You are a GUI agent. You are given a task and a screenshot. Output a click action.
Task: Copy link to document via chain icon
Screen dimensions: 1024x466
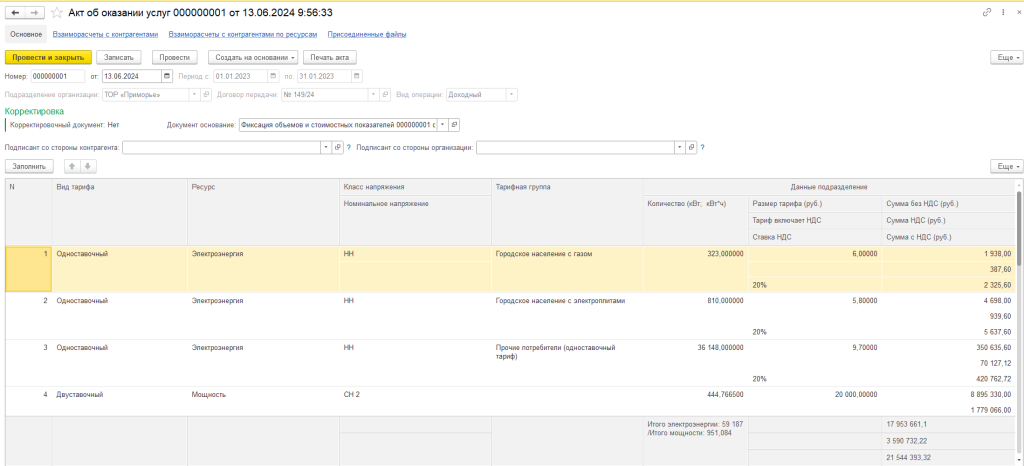[x=988, y=12]
